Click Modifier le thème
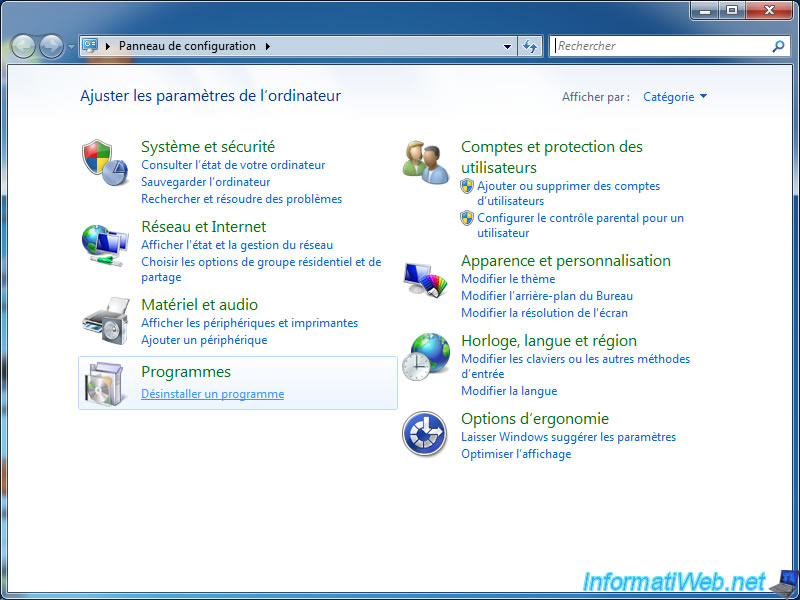The height and width of the screenshot is (600, 800). click(508, 279)
